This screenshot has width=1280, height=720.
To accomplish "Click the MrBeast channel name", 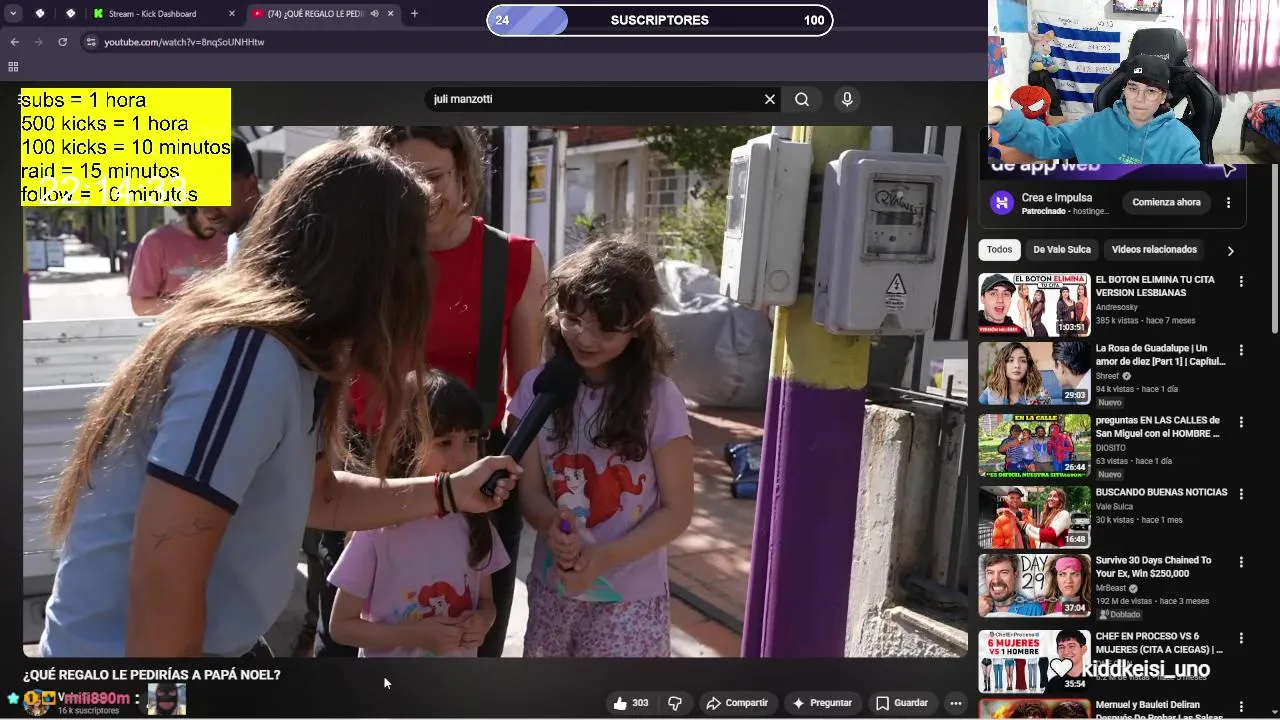I will (x=1111, y=588).
